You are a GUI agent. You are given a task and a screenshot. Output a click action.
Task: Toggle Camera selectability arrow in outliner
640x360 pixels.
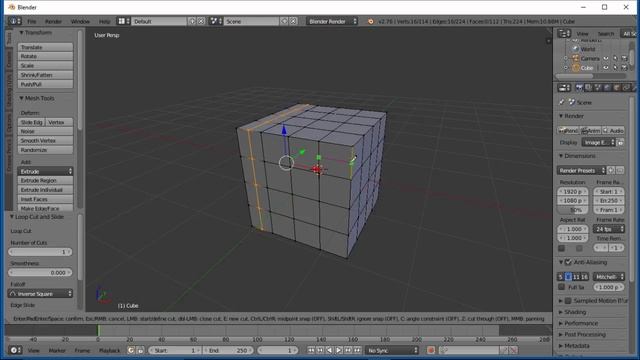pos(615,58)
